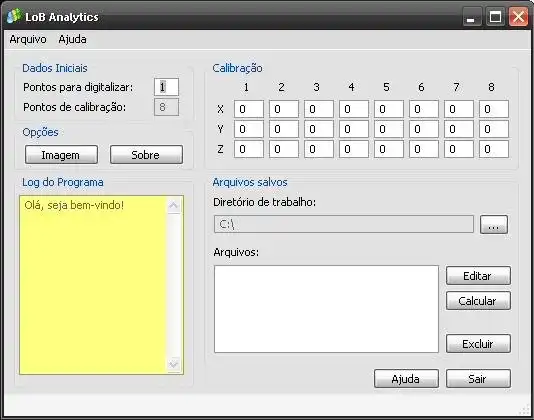The height and width of the screenshot is (420, 534).
Task: Click the 'Opções' group label
Action: click(40, 132)
